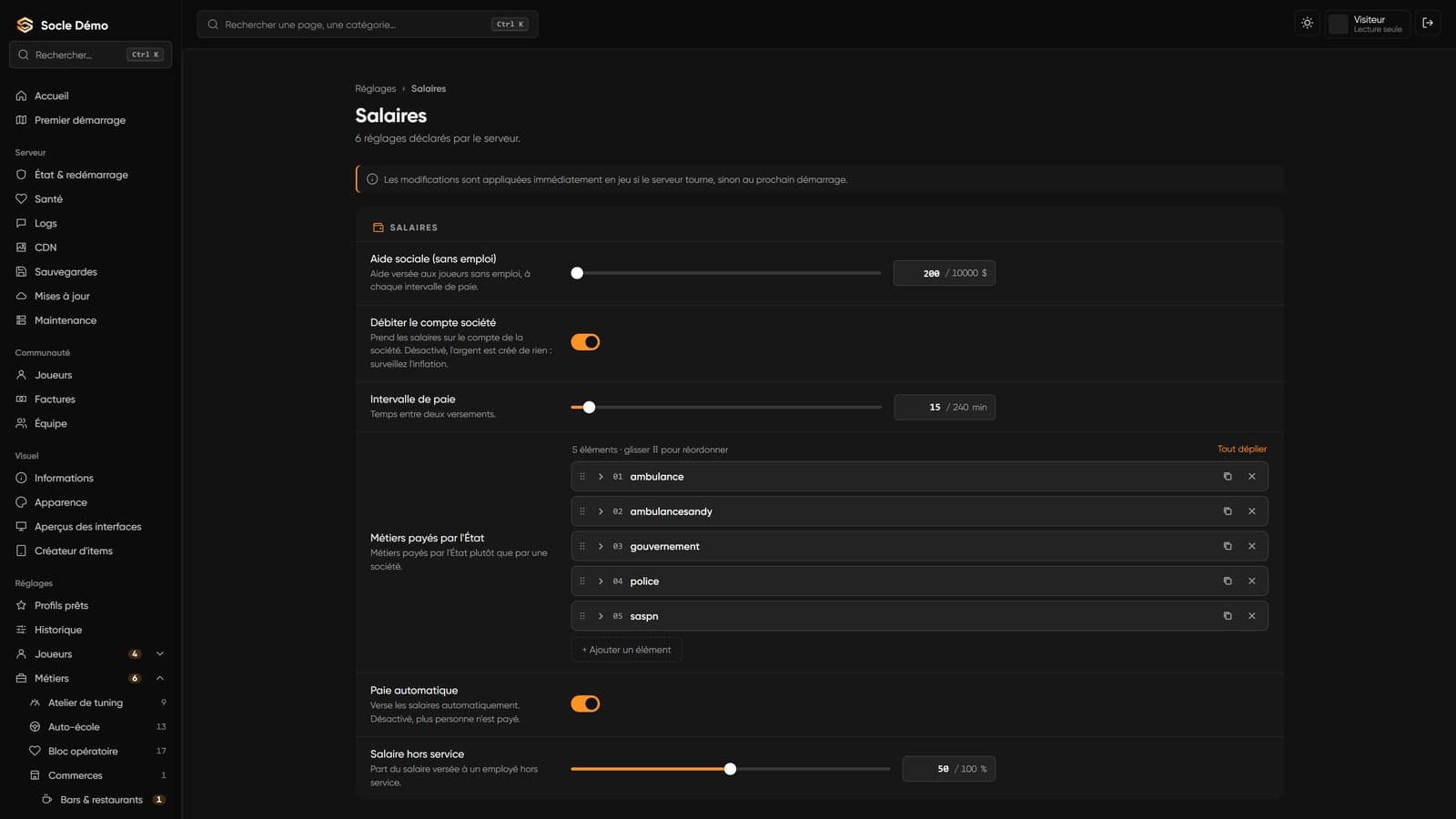Expand the police list item

click(x=601, y=581)
